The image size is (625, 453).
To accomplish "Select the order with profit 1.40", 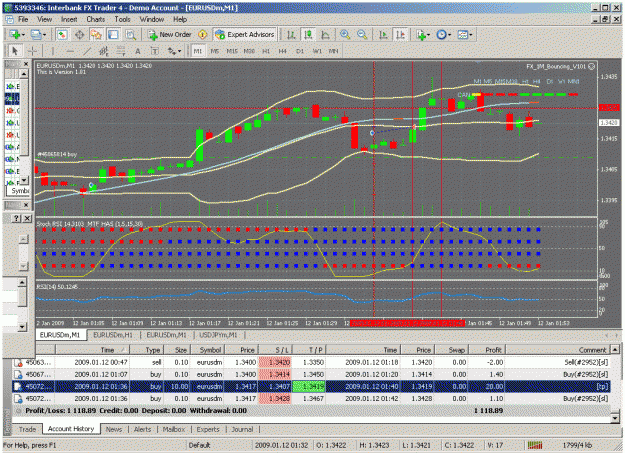I will 311,374.
